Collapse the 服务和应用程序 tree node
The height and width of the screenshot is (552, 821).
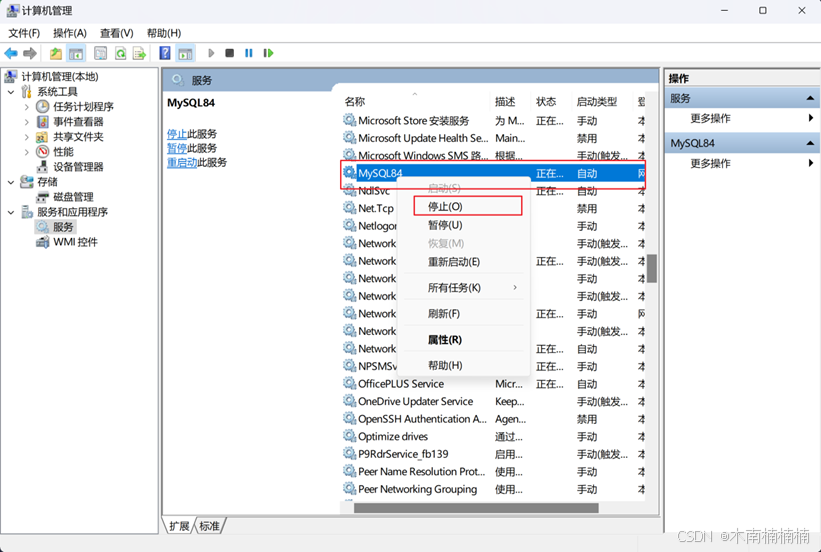click(x=11, y=212)
